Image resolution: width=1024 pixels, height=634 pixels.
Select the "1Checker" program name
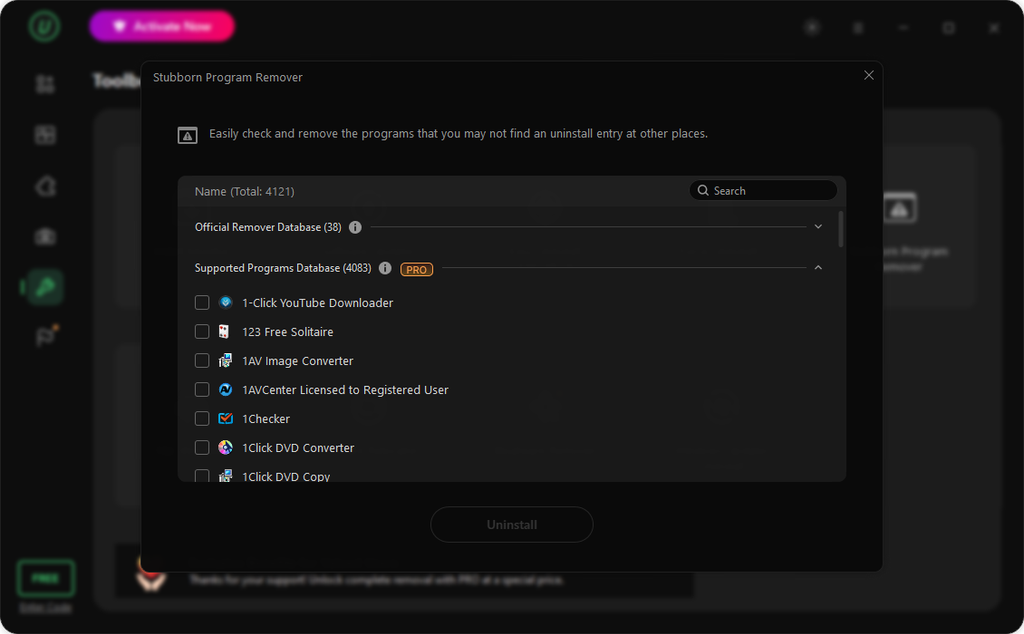(x=266, y=419)
